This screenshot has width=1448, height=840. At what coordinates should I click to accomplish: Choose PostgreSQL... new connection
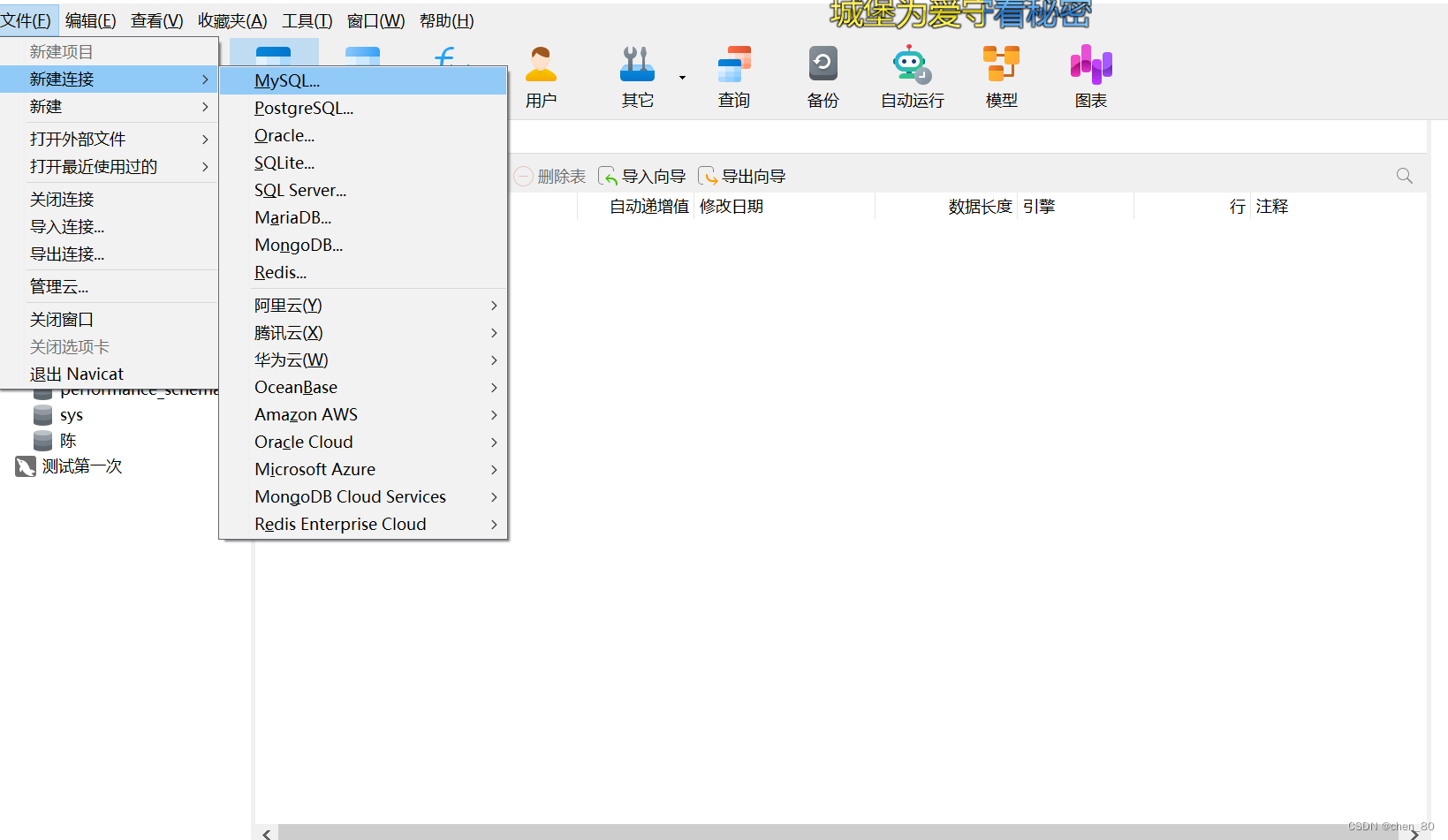tap(363, 108)
